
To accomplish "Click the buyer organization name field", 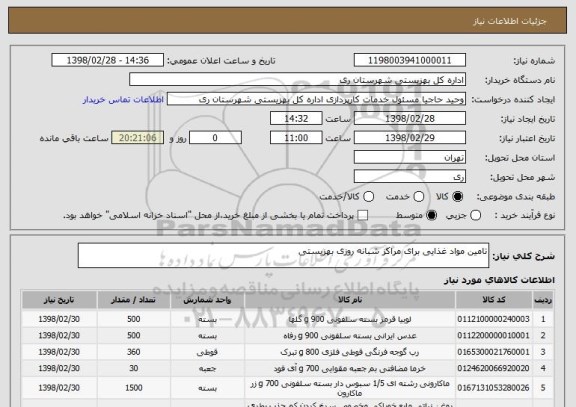I will tap(298, 80).
